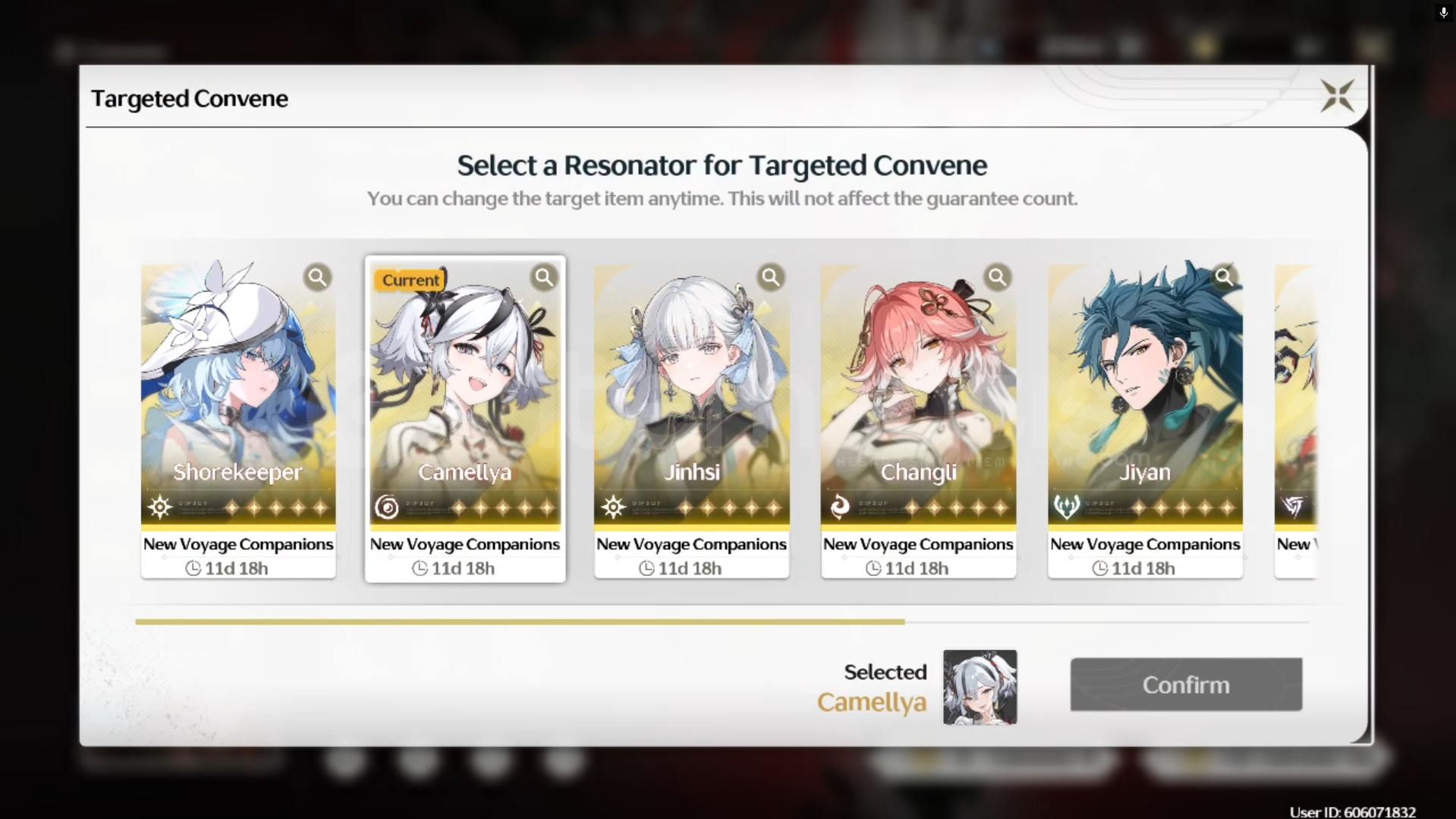The height and width of the screenshot is (819, 1456).
Task: Select the Jinhsi resonator card
Action: 691,420
